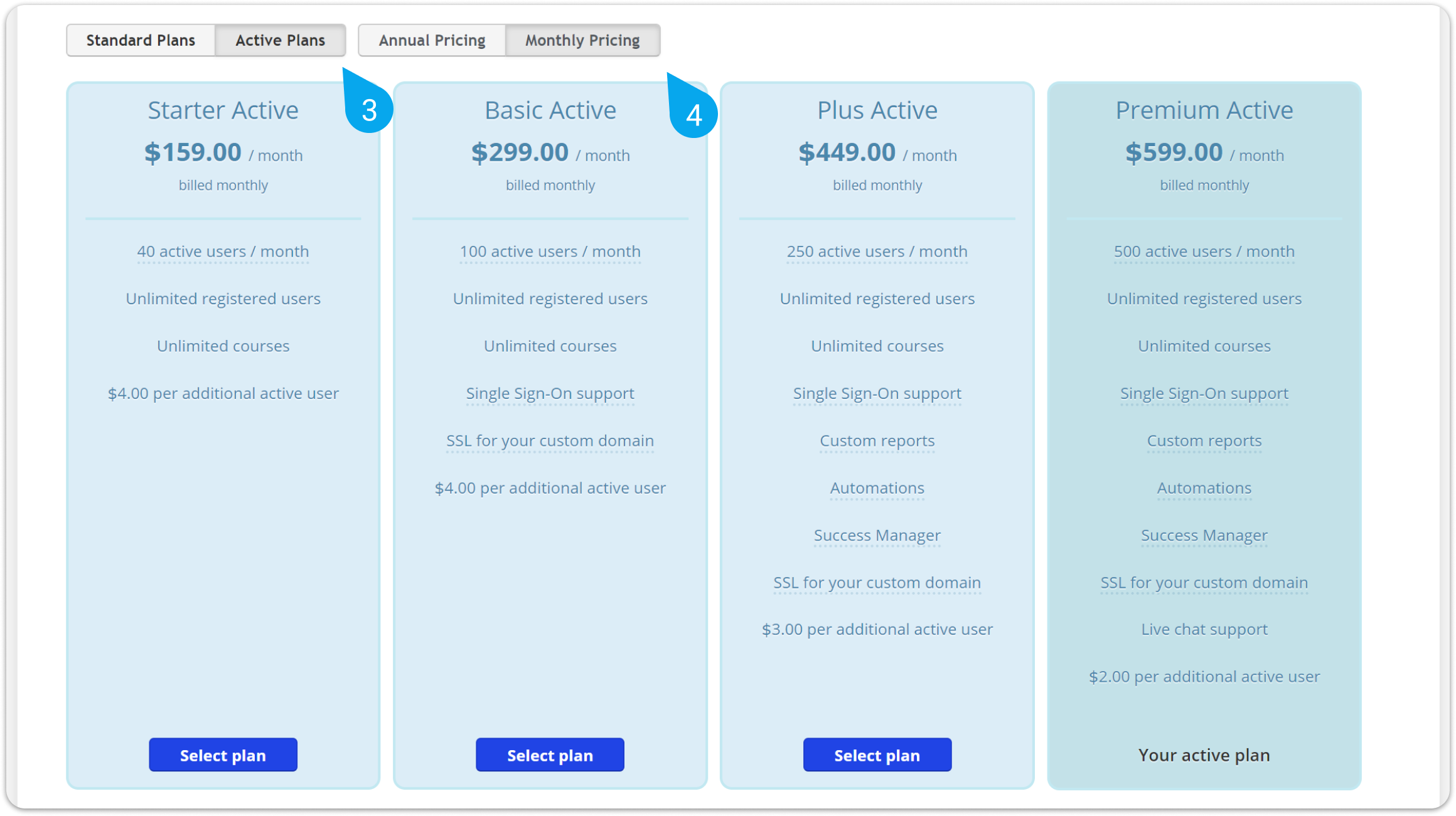Viewport: 1456px width, 816px height.
Task: Click 100 active users / month link
Action: 550,252
